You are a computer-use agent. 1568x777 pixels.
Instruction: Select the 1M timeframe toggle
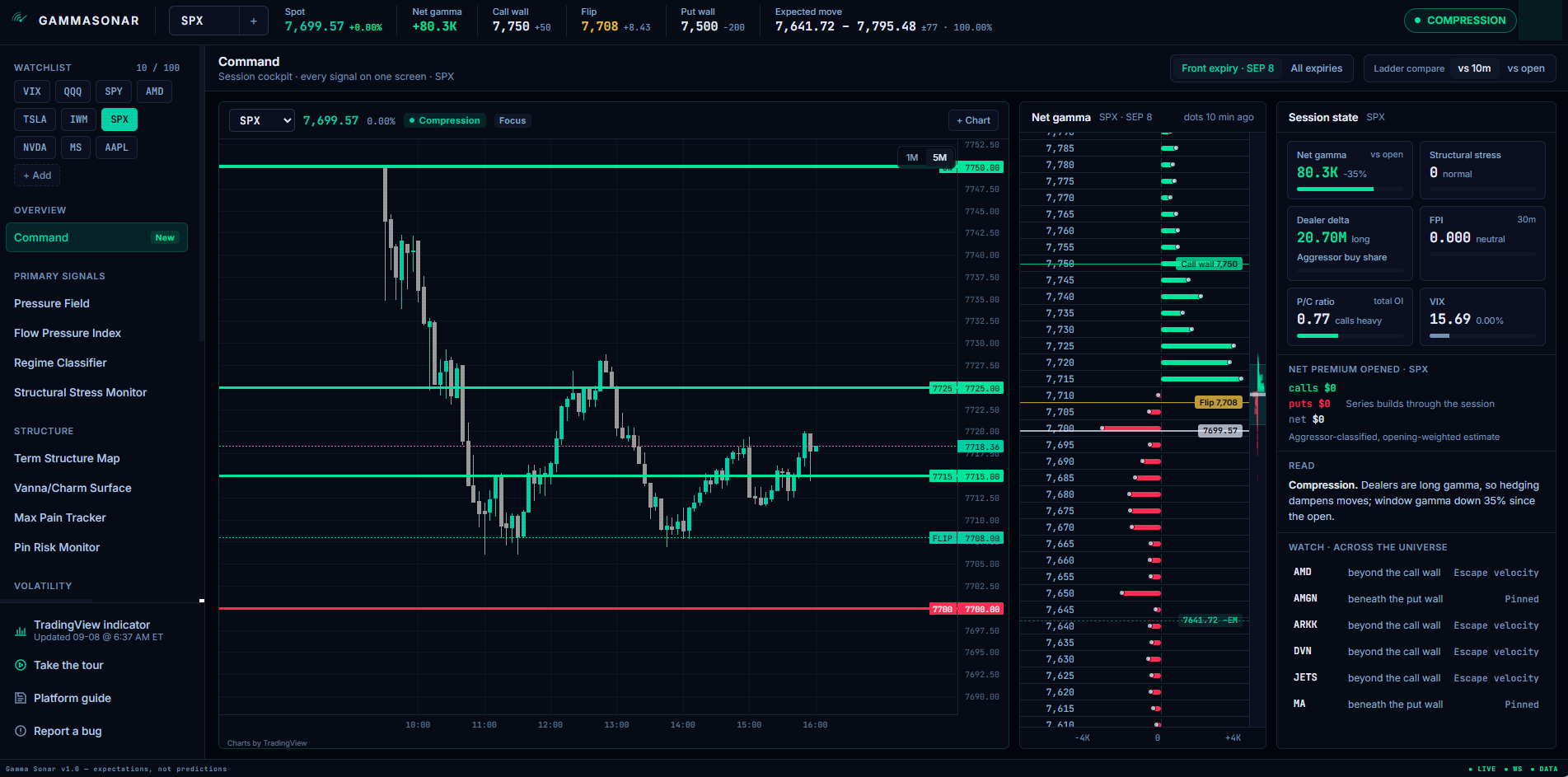(912, 157)
